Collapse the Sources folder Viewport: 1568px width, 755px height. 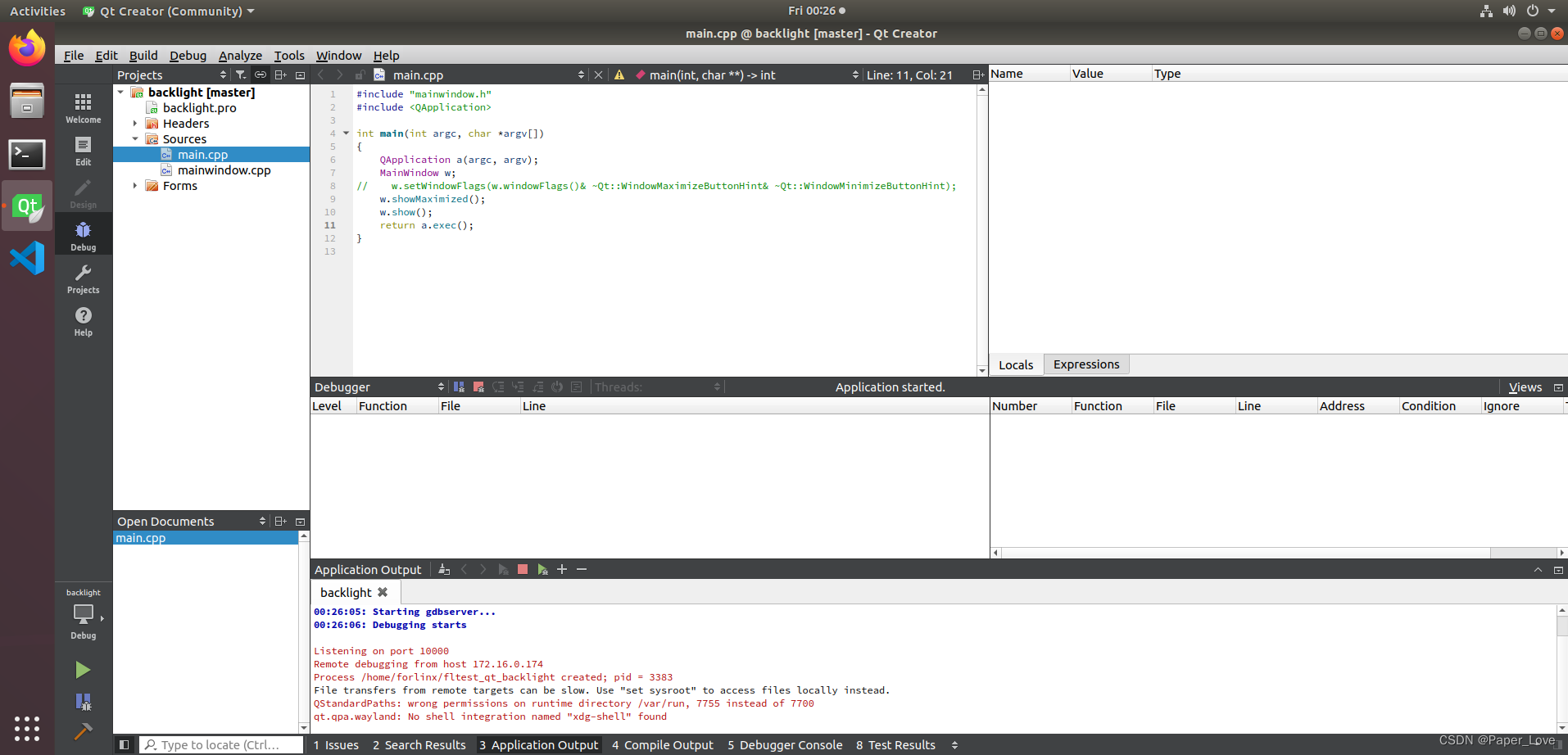pyautogui.click(x=136, y=138)
